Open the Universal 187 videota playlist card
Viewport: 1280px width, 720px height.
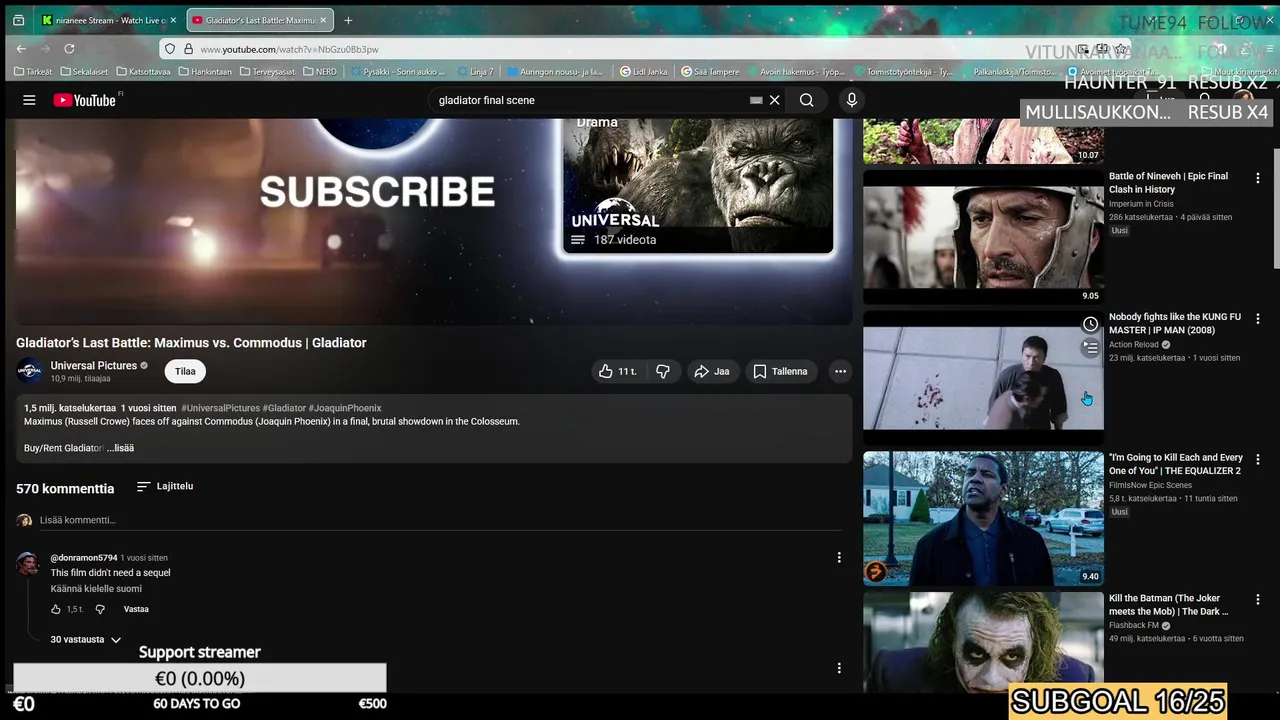pyautogui.click(x=697, y=185)
